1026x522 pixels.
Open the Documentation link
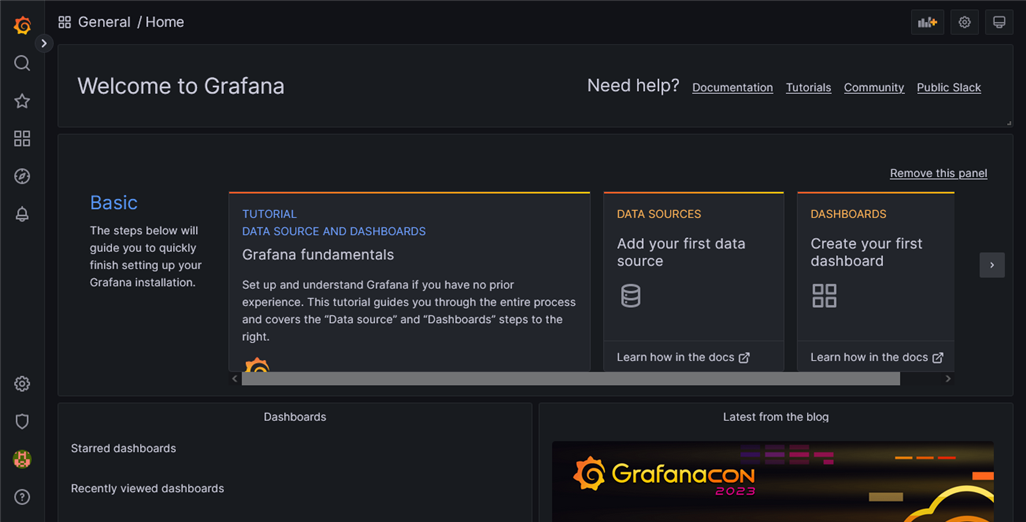pos(732,88)
